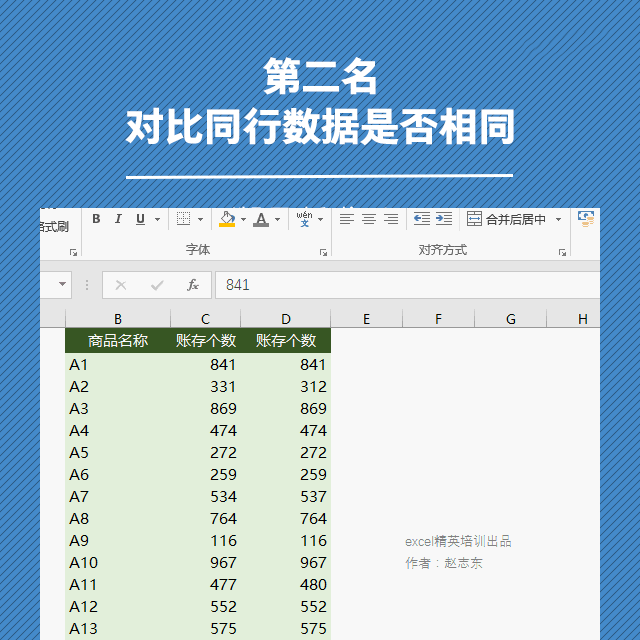Toggle Italic formatting
This screenshot has width=640, height=640.
click(118, 219)
